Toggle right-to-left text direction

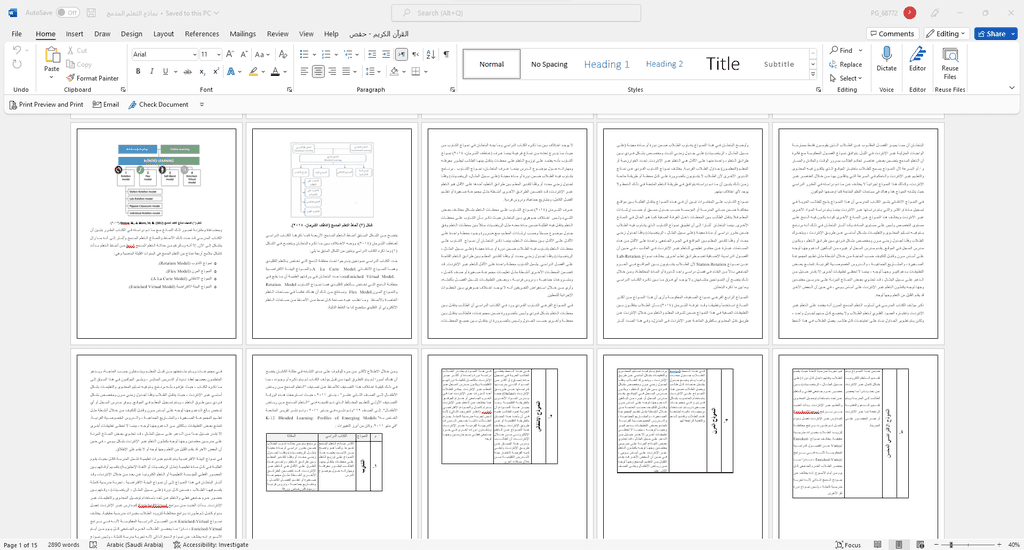[x=415, y=54]
